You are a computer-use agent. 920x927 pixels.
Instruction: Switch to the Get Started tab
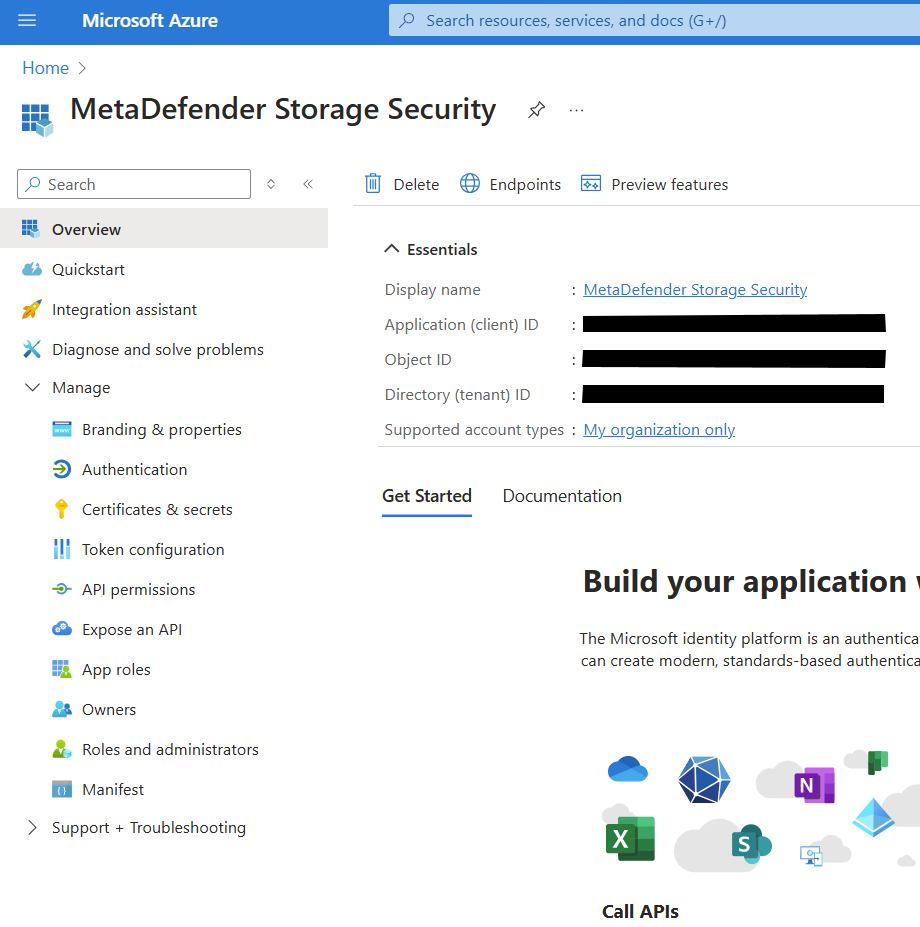point(427,496)
